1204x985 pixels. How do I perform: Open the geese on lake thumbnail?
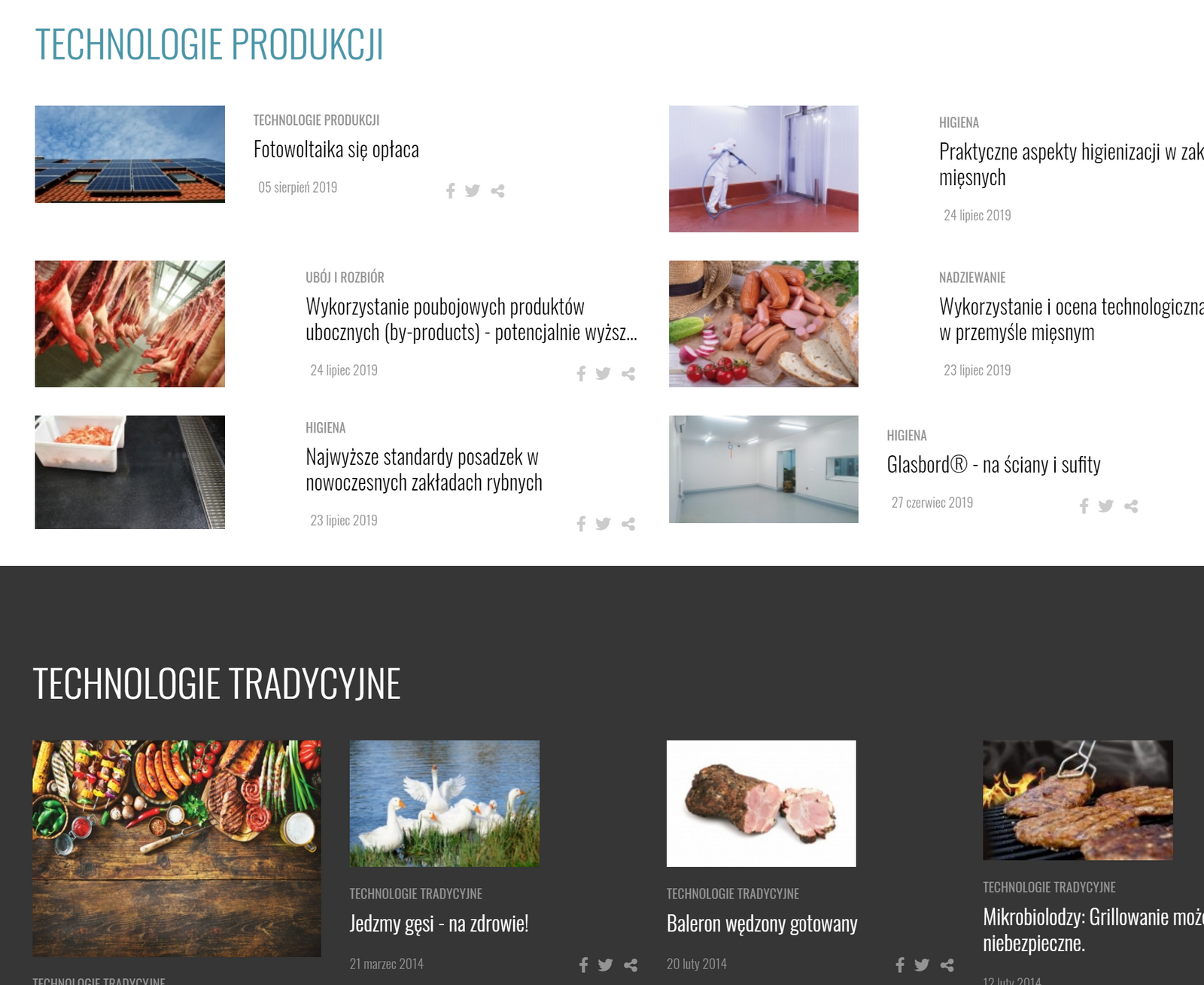coord(445,804)
